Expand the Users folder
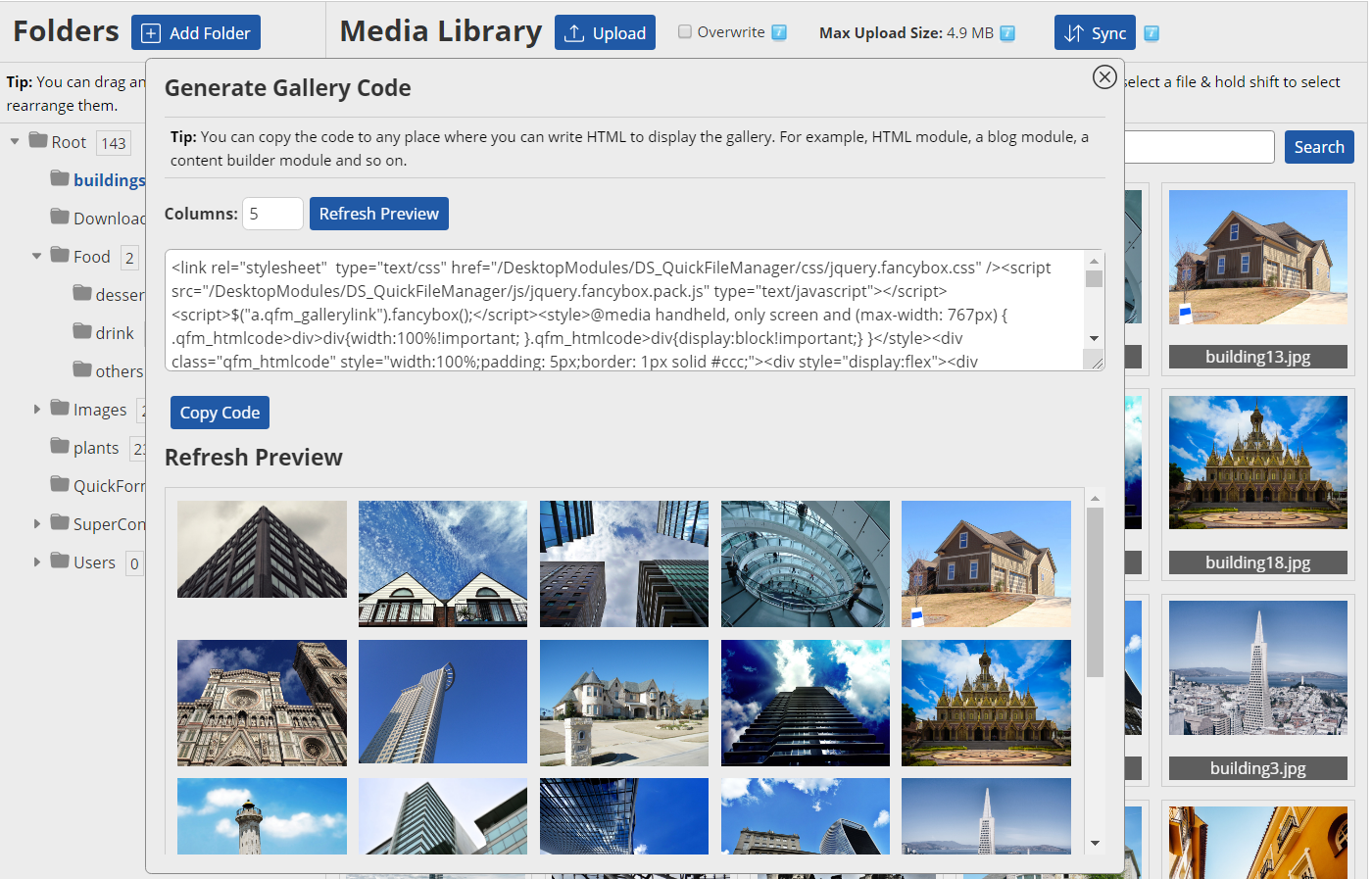Screen dimensions: 1372x879 click(x=36, y=562)
